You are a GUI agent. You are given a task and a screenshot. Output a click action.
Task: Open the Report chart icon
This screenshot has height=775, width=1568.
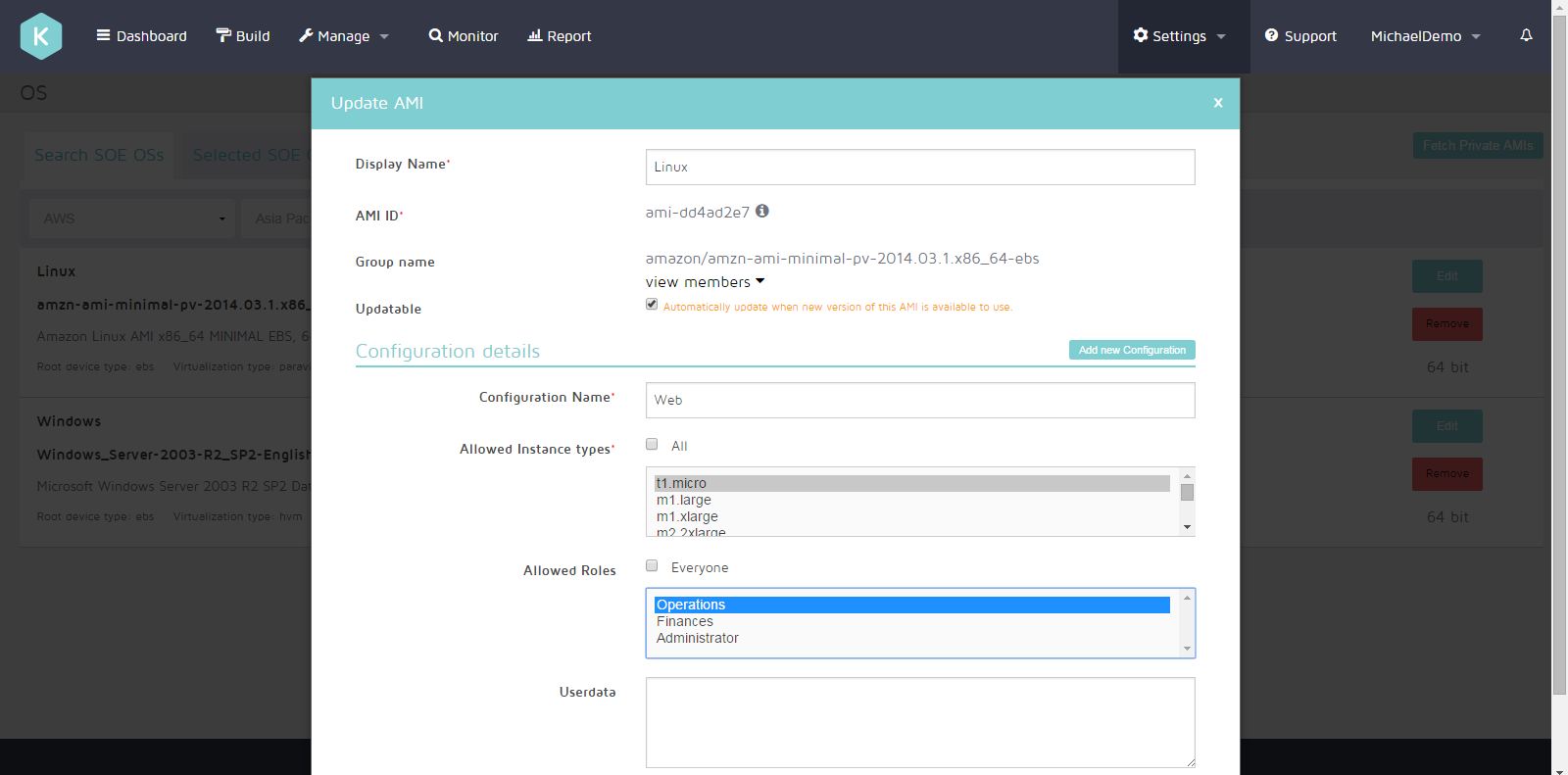(x=535, y=35)
